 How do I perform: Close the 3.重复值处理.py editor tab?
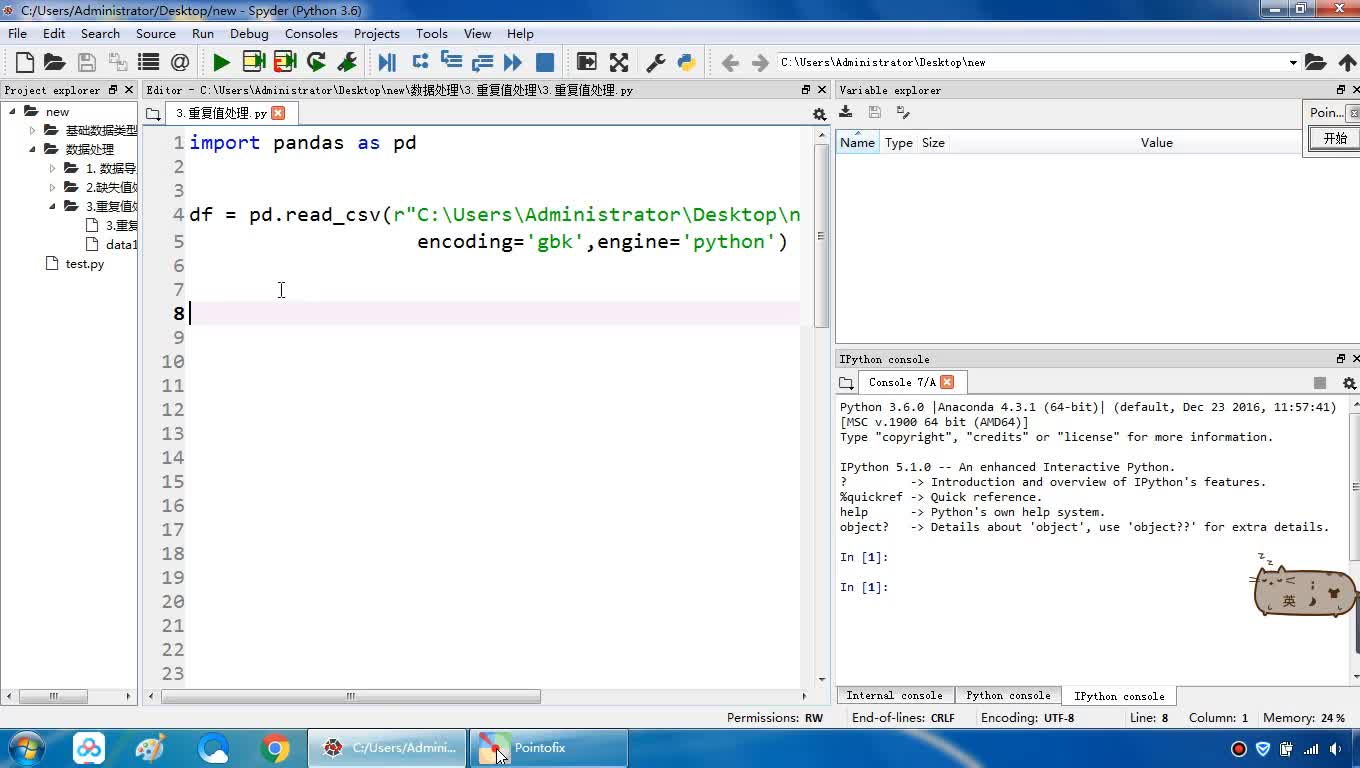pos(278,113)
